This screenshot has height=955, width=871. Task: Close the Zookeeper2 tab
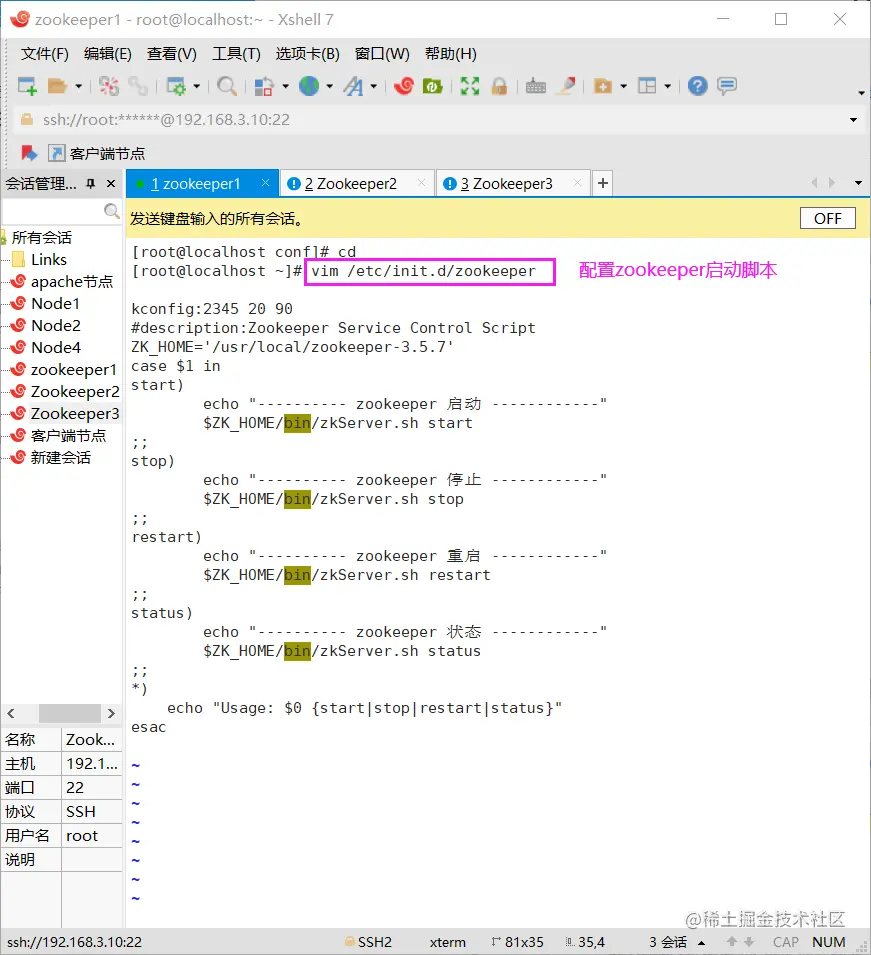click(x=421, y=183)
